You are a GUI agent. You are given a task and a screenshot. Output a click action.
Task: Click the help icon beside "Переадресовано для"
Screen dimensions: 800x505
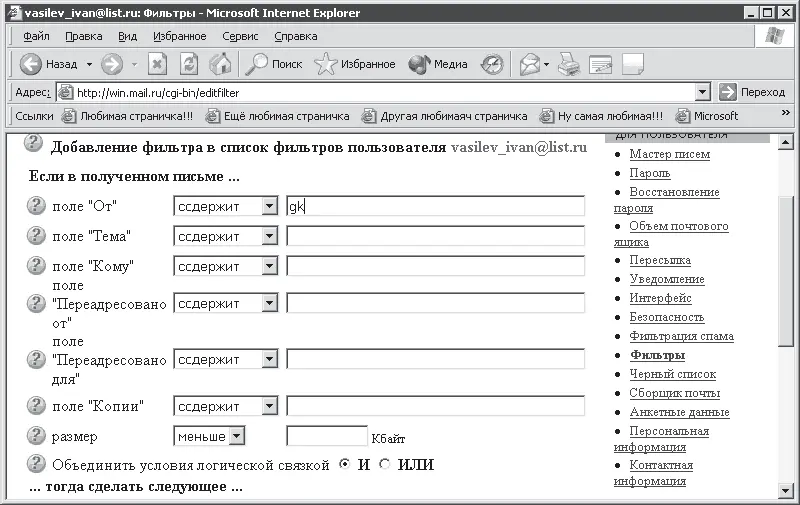pos(36,359)
